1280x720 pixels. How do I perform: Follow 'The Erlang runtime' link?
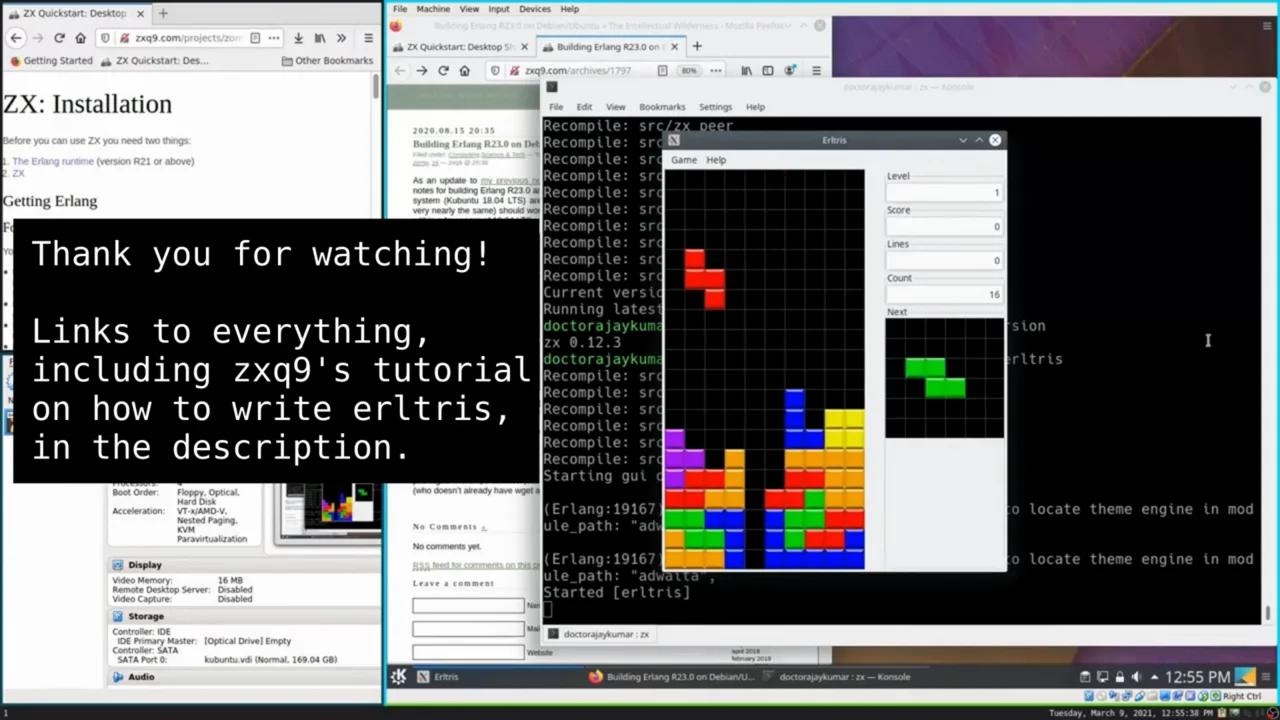(x=53, y=161)
